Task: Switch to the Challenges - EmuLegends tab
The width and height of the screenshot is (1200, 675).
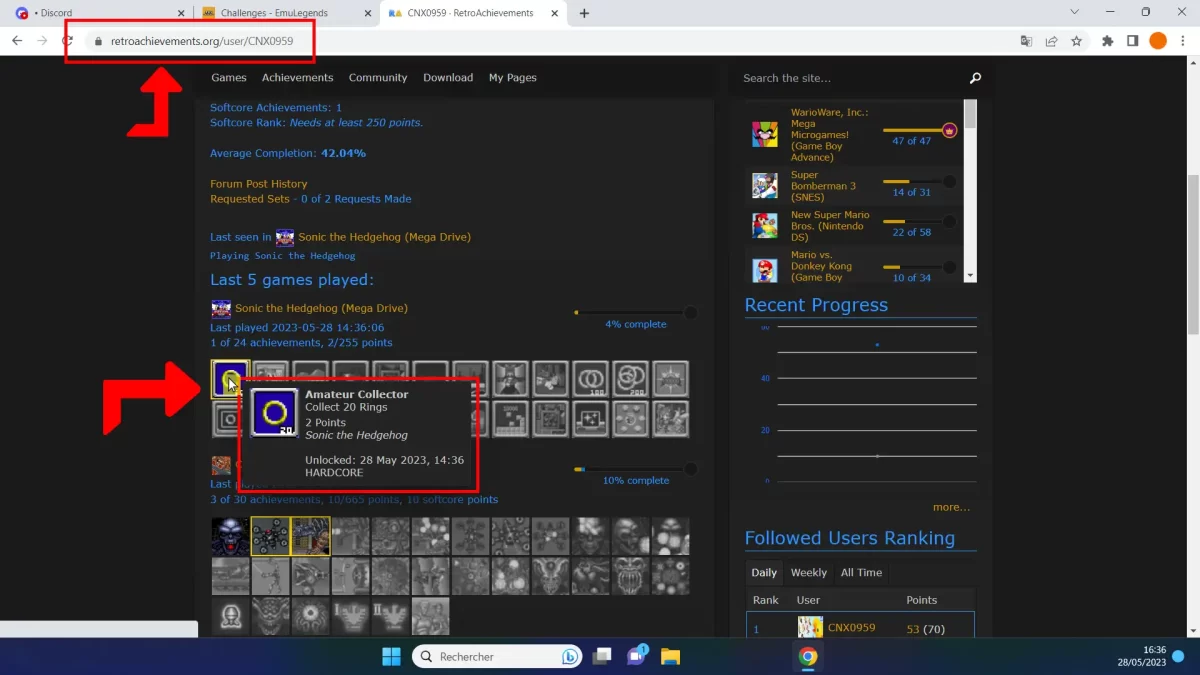Action: [x=285, y=13]
